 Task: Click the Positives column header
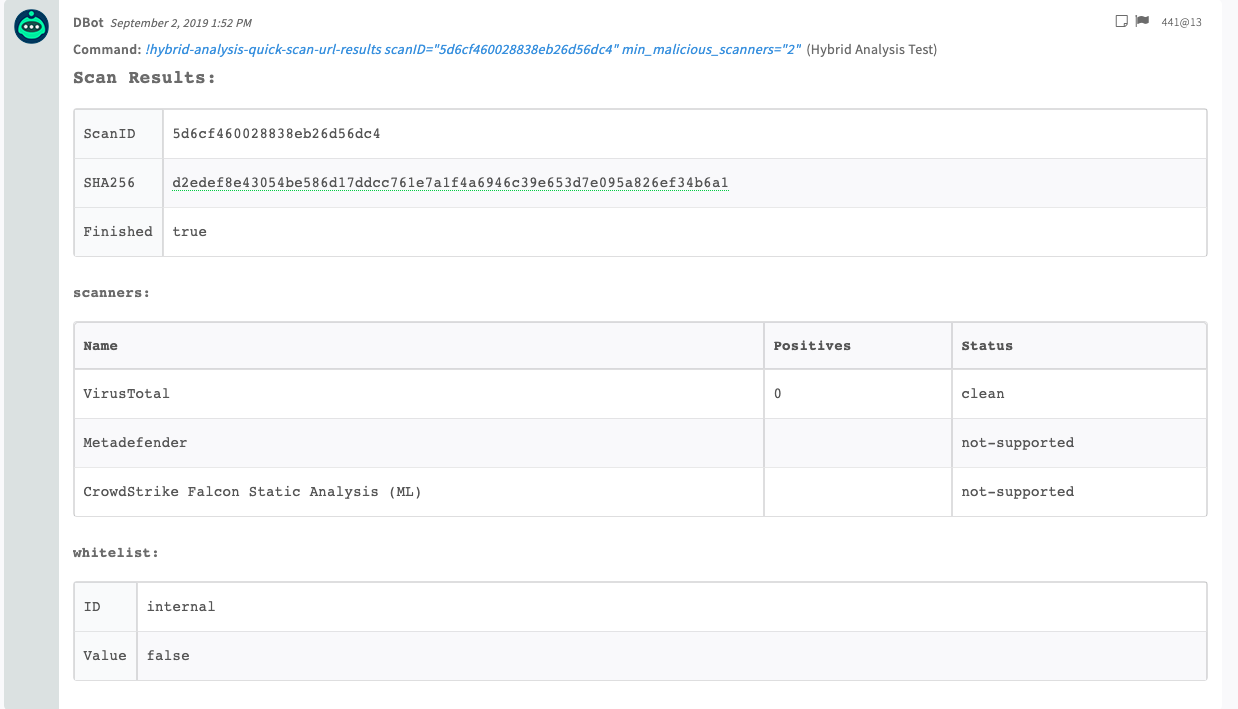pyautogui.click(x=812, y=346)
